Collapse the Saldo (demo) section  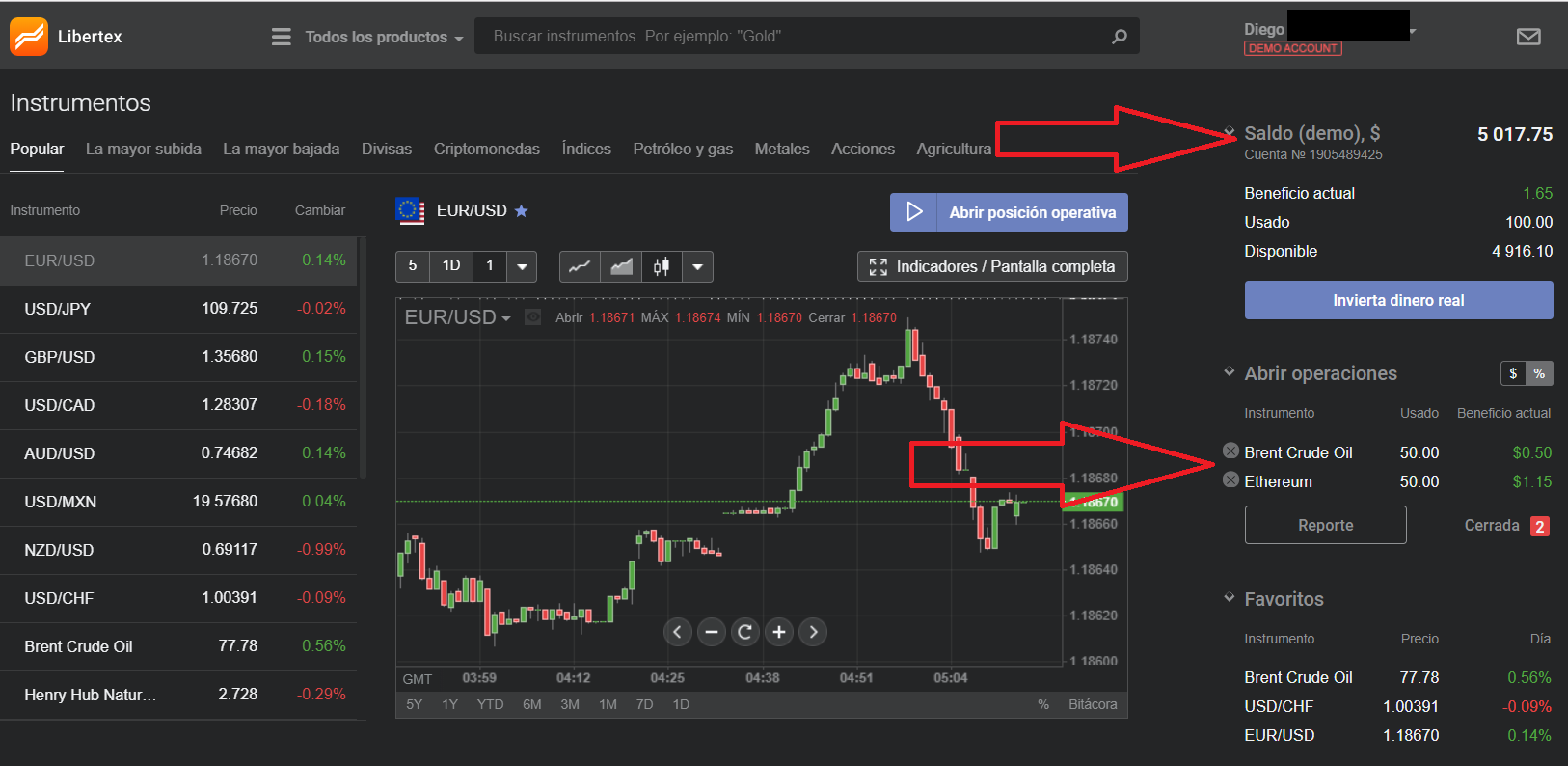click(1230, 132)
